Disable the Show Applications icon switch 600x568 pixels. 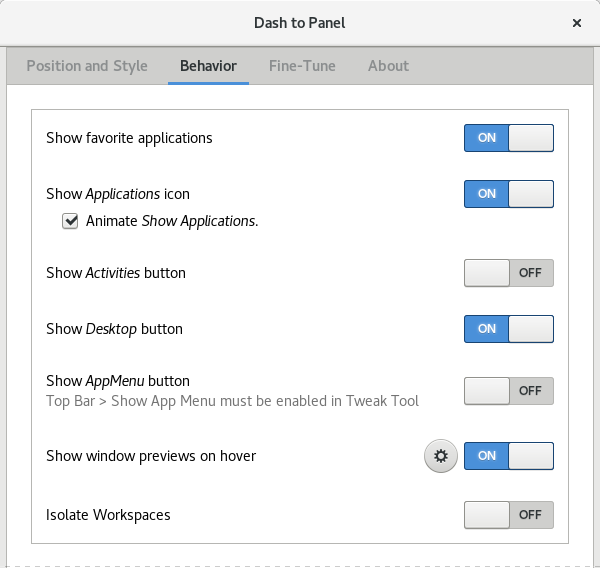click(508, 194)
